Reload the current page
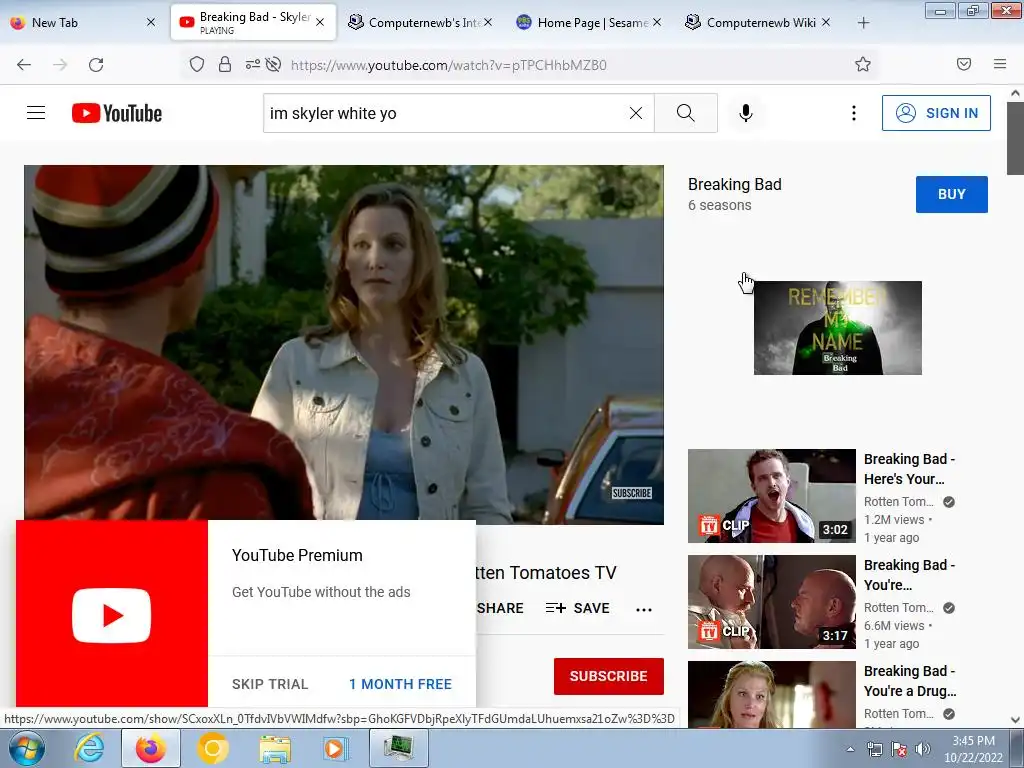The image size is (1024, 768). (96, 65)
